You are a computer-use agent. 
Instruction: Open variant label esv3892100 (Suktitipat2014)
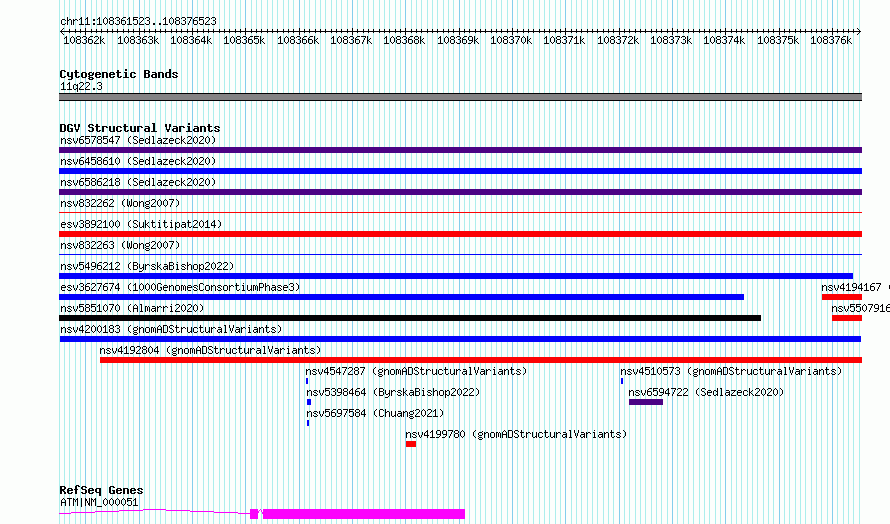click(x=141, y=224)
